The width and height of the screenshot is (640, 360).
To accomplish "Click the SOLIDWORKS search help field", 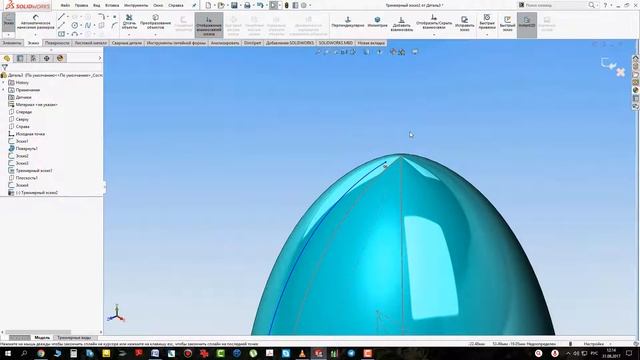I will (x=556, y=5).
